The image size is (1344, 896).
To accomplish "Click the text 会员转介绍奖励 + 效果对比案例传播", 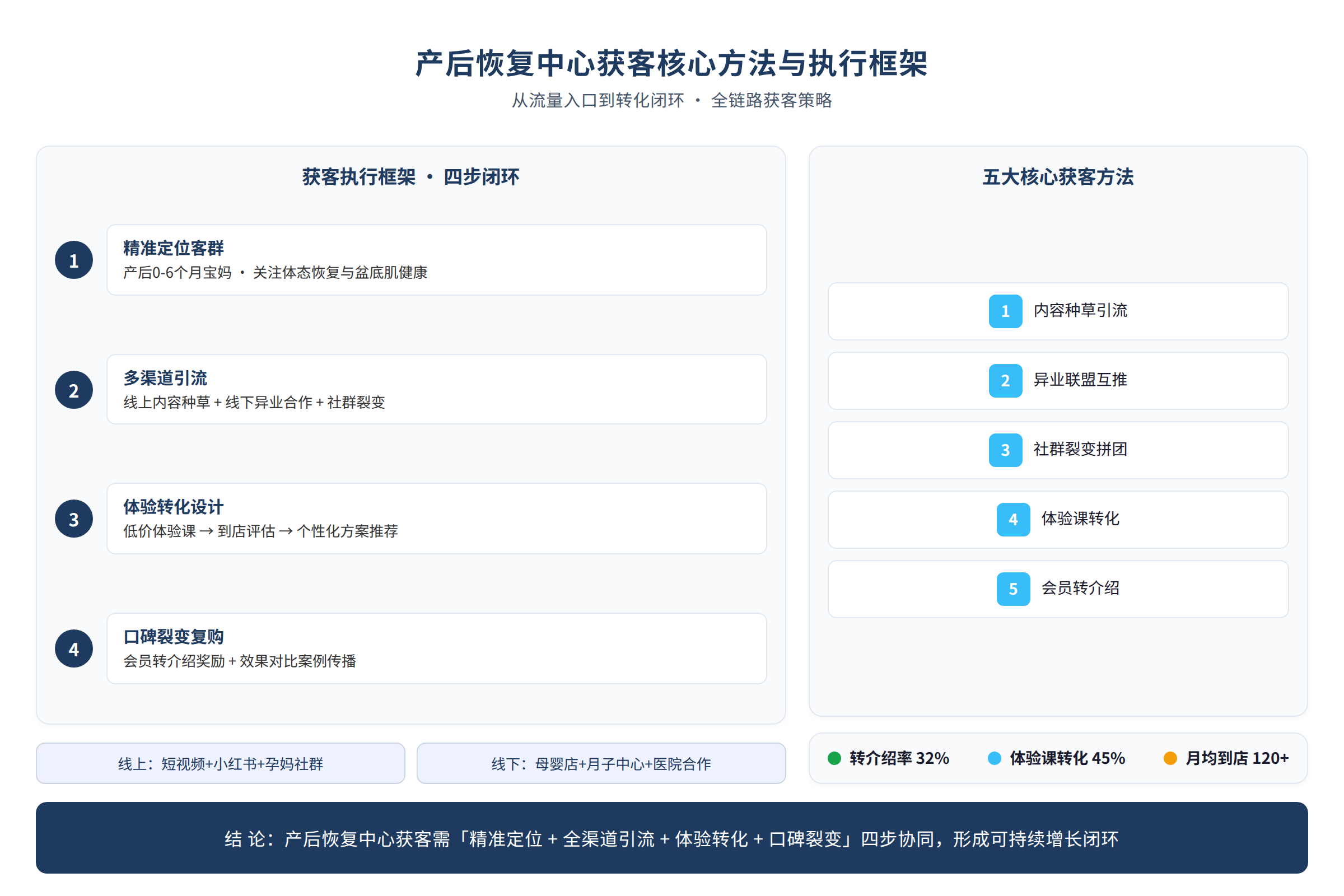I will [240, 661].
